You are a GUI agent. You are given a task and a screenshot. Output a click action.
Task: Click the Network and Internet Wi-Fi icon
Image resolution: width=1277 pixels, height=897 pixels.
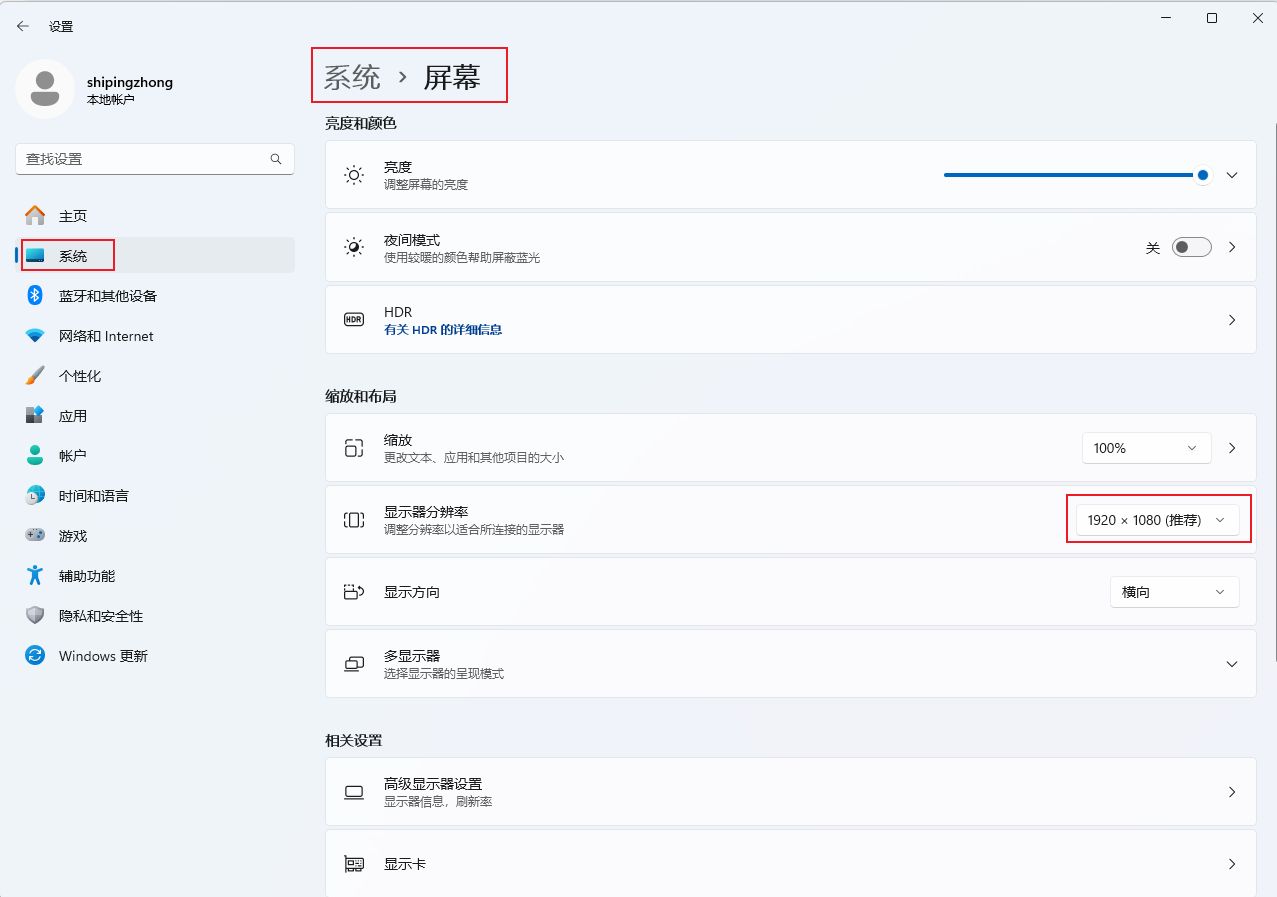35,336
